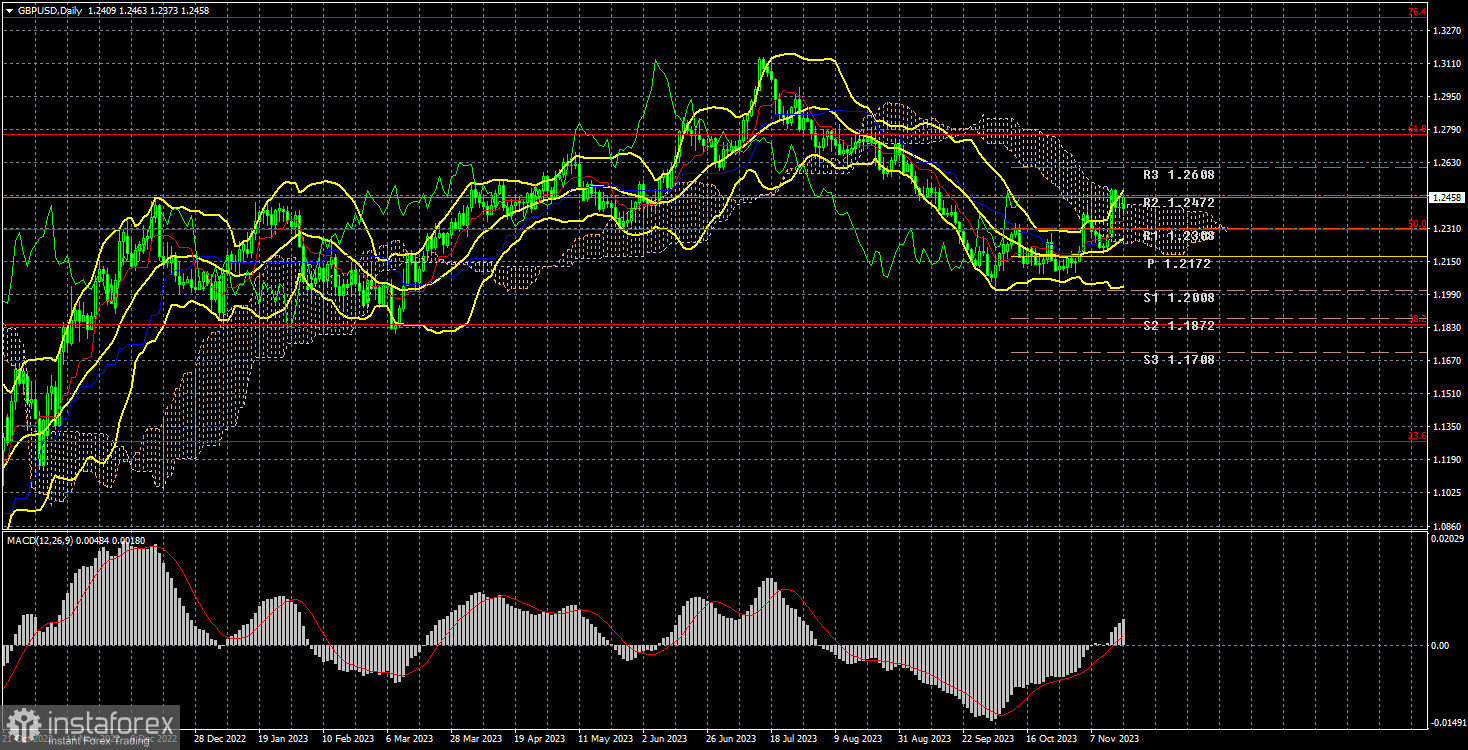Click the 1.0860 price axis value

1447,525
